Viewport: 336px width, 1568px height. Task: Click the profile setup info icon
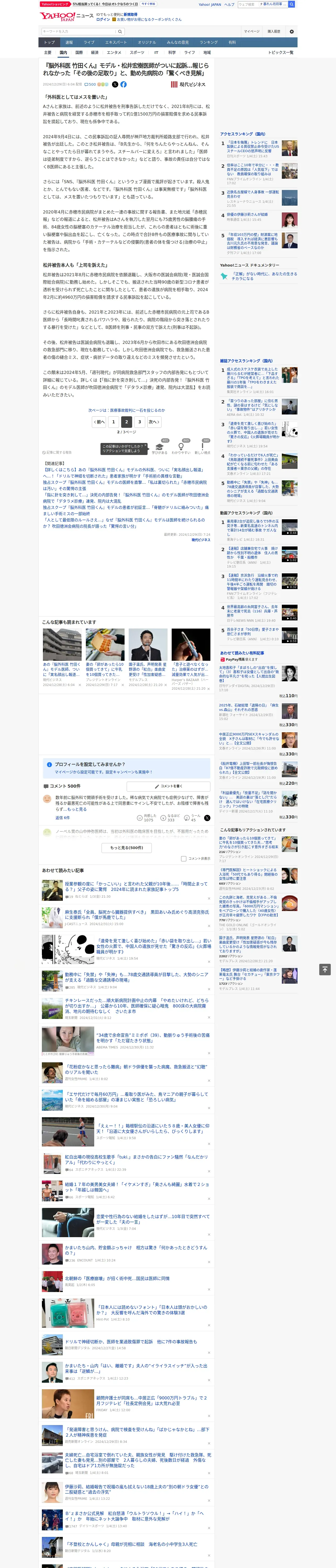(x=49, y=764)
